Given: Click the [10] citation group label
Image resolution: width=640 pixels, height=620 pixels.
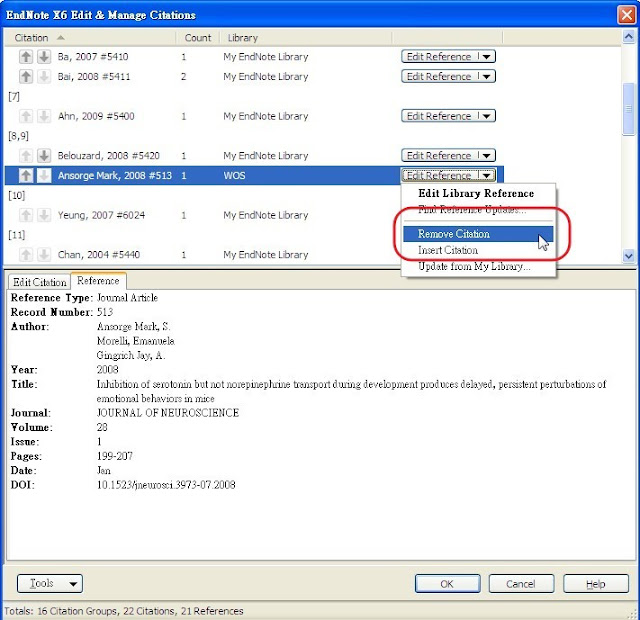Looking at the screenshot, I should pos(16,196).
